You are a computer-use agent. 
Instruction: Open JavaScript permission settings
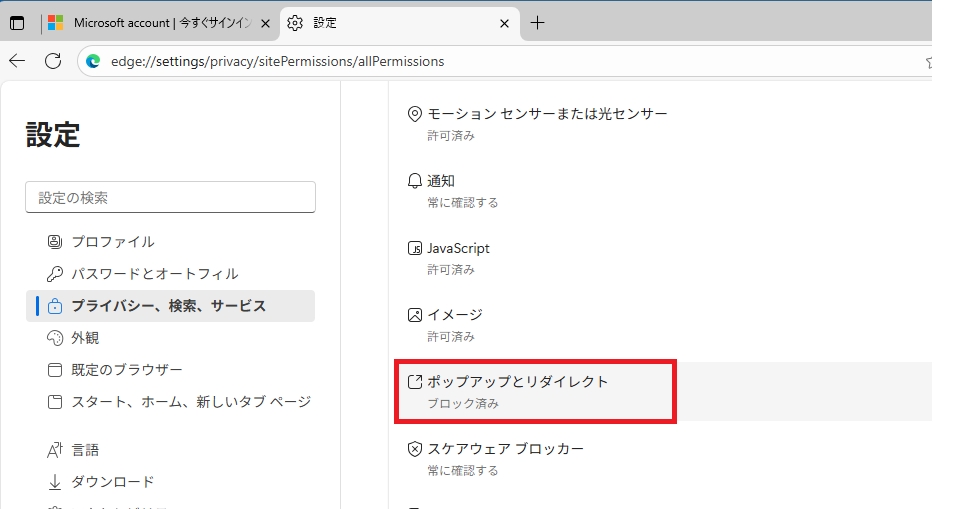click(x=458, y=257)
